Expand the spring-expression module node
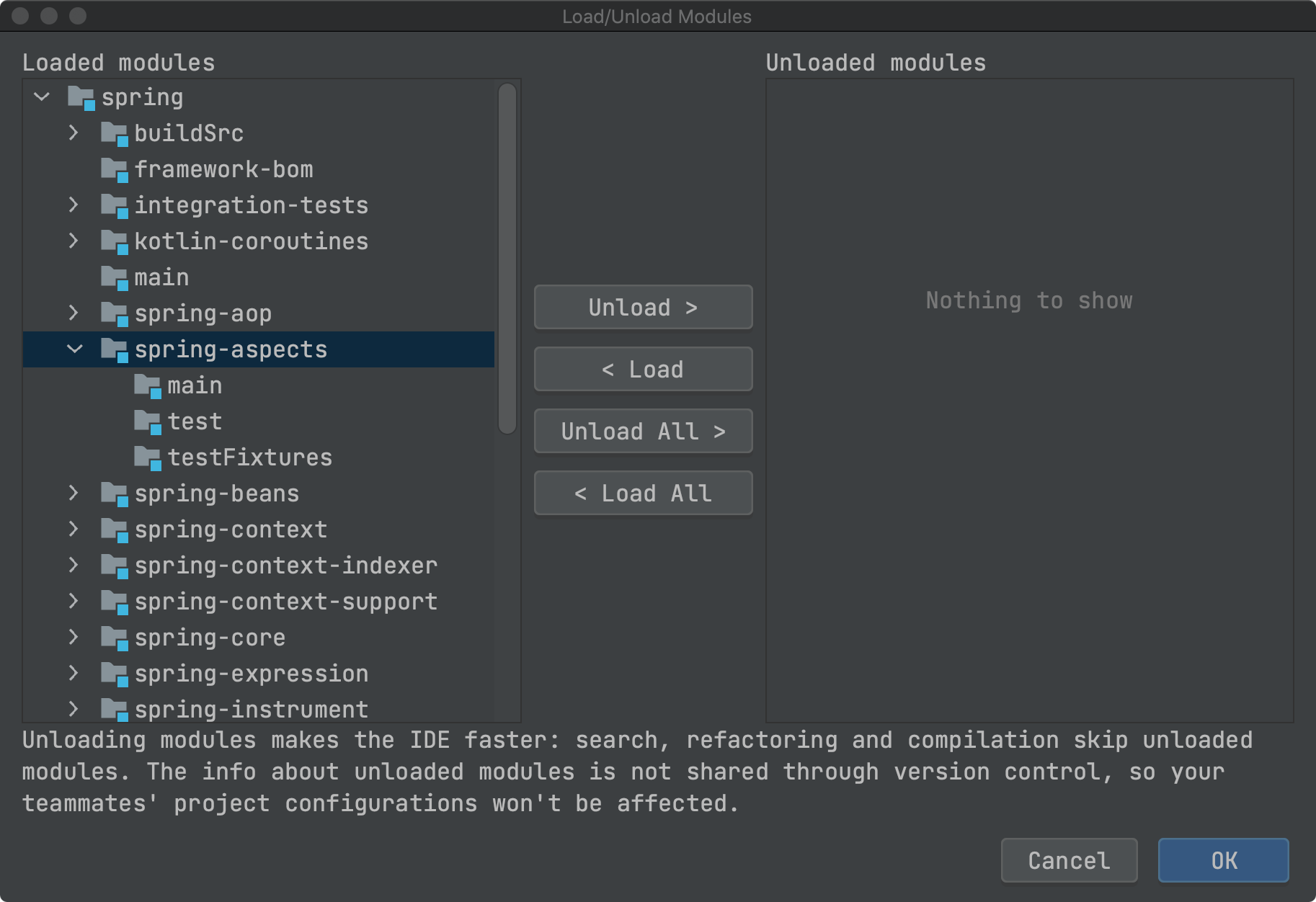 pyautogui.click(x=74, y=674)
